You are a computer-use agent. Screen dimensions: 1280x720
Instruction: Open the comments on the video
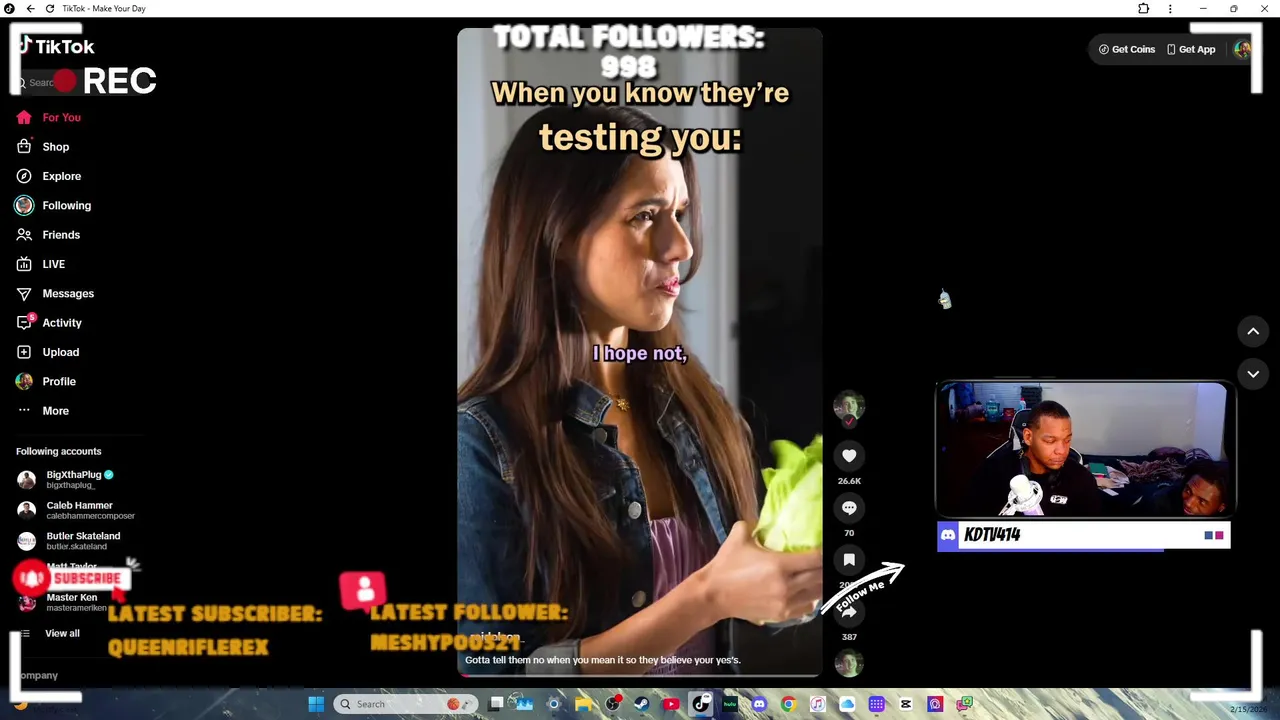click(849, 508)
